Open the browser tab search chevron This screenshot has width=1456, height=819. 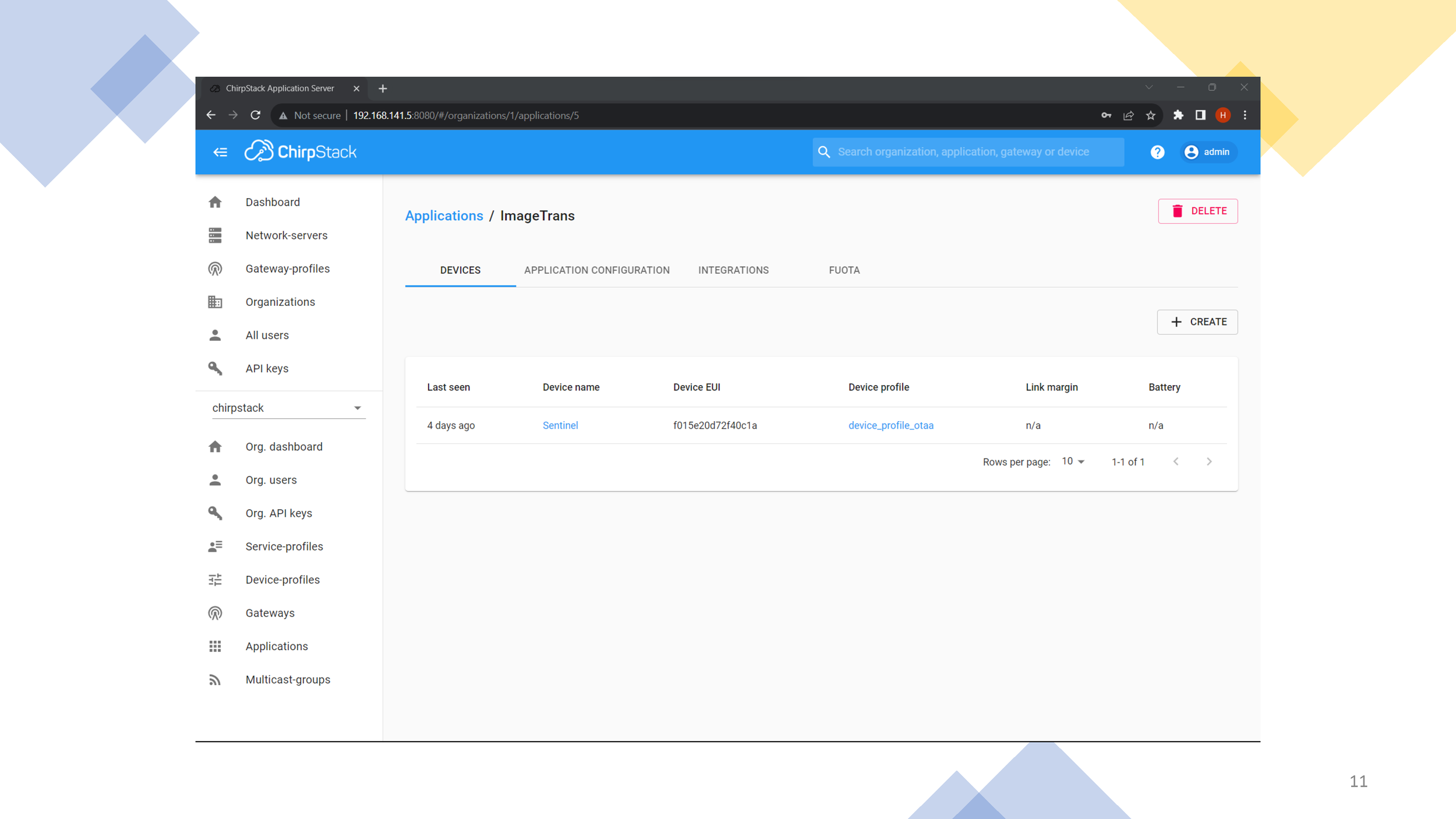(x=1148, y=87)
